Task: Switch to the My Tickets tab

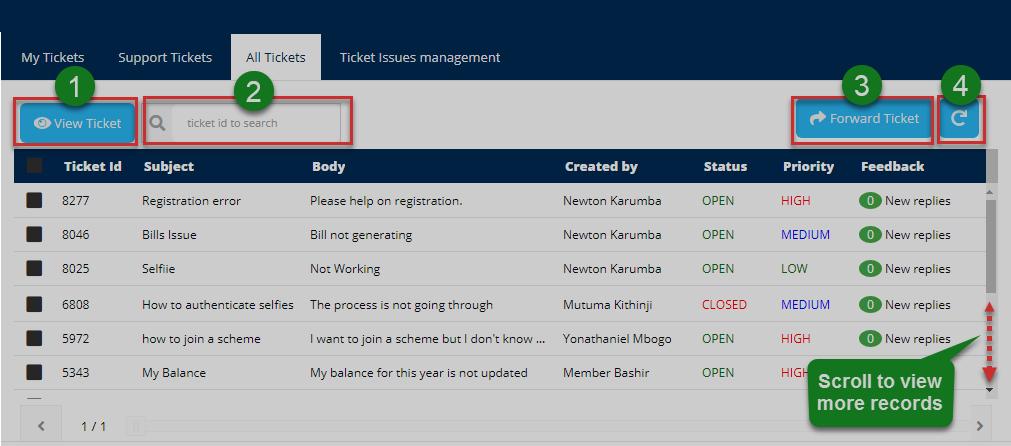Action: [53, 57]
